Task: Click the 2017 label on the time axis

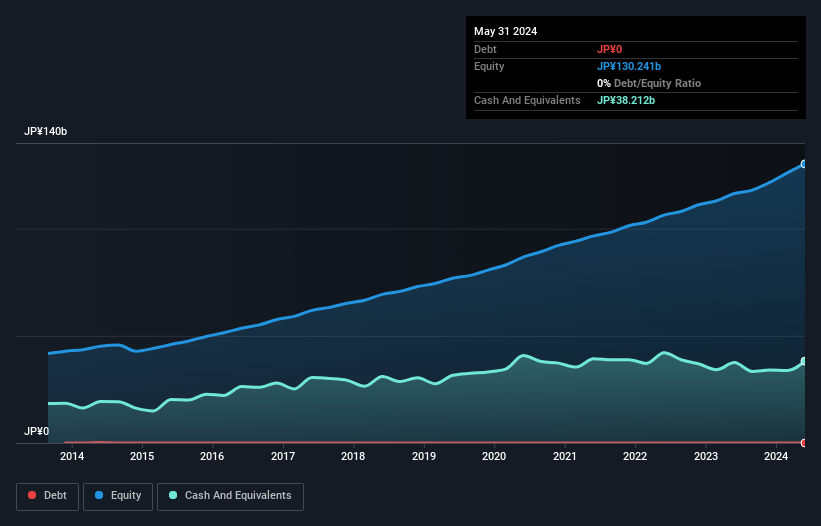Action: [283, 457]
